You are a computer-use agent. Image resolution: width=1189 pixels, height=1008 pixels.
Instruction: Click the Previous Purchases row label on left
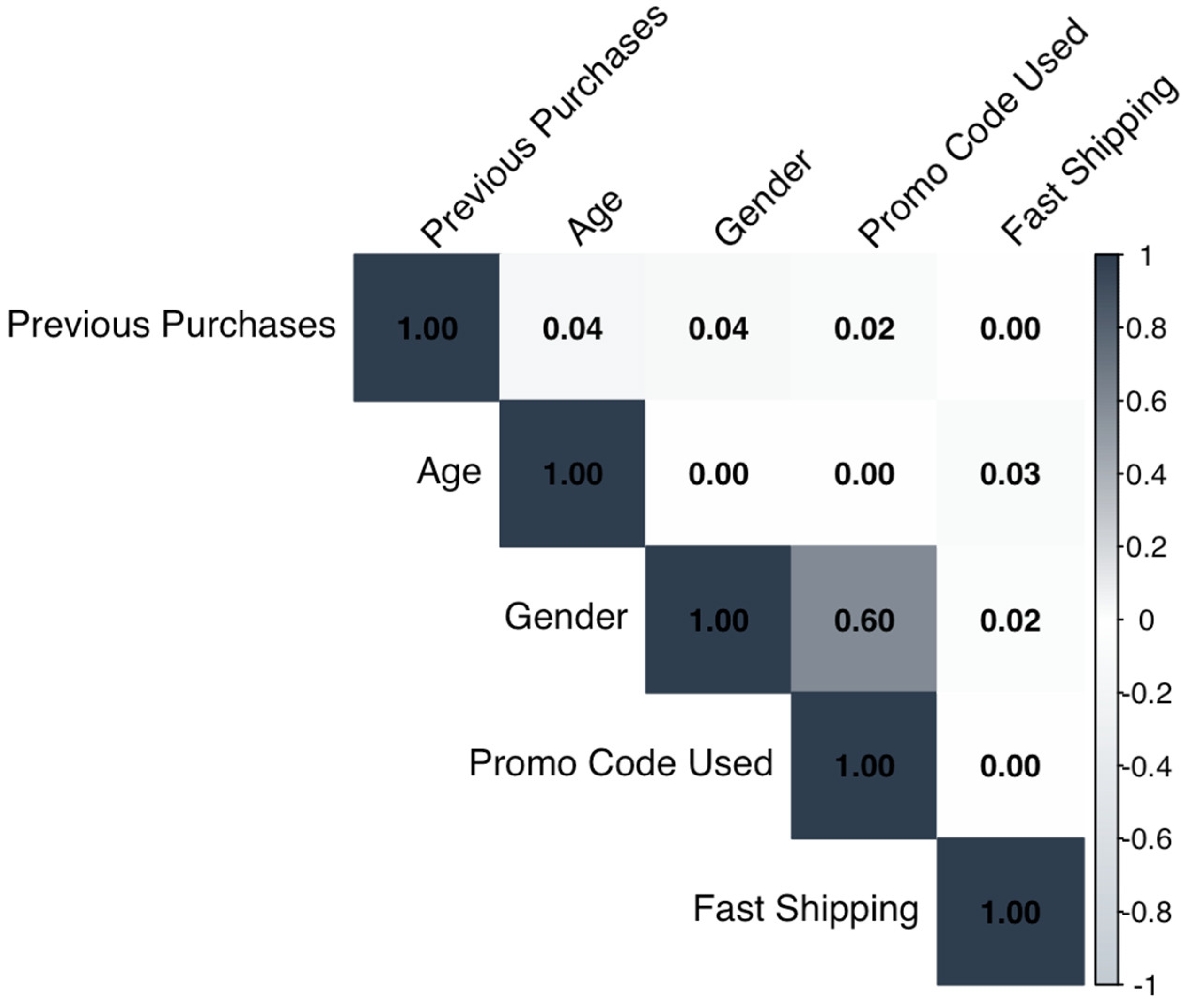tap(171, 325)
